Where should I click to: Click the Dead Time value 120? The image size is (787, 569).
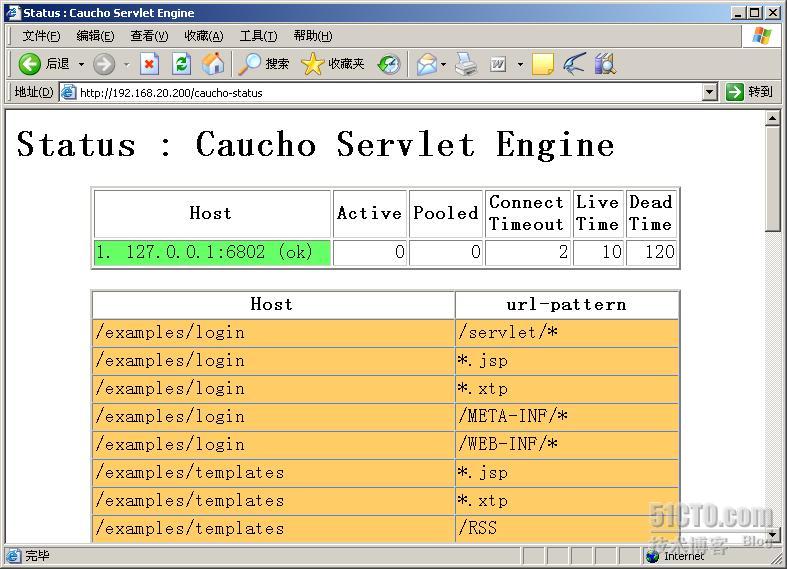point(651,252)
